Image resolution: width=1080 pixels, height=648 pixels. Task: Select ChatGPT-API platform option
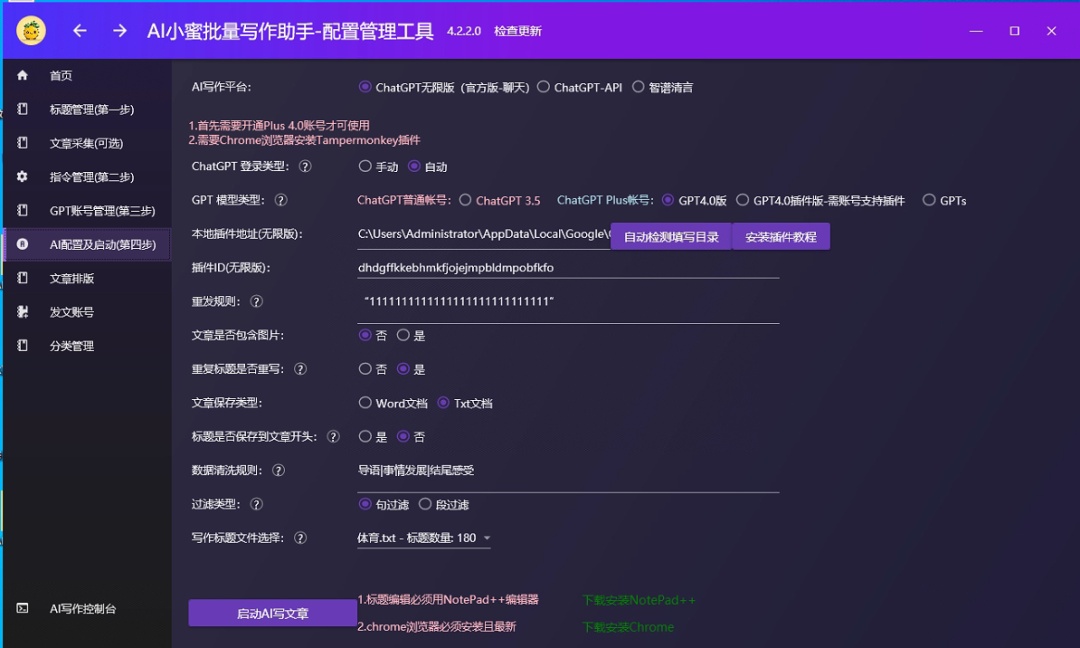click(x=579, y=87)
